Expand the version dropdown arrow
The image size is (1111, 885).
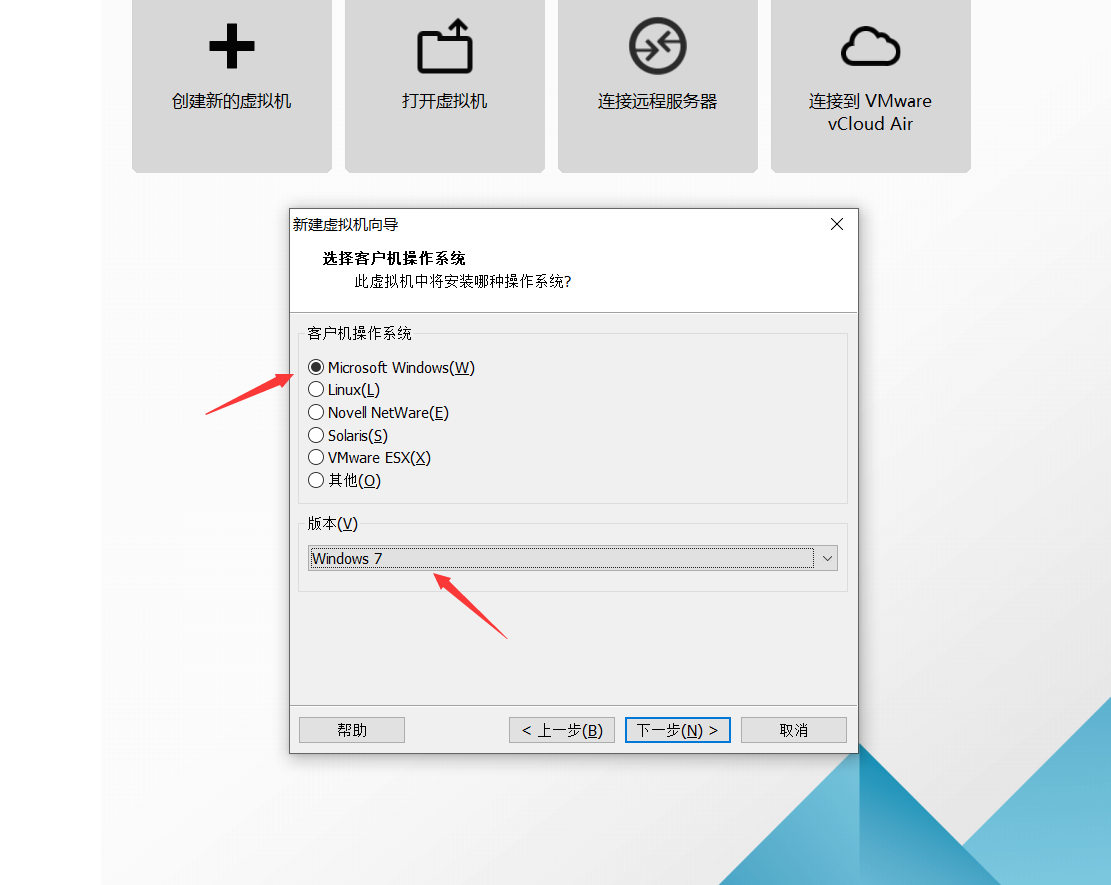click(x=827, y=558)
